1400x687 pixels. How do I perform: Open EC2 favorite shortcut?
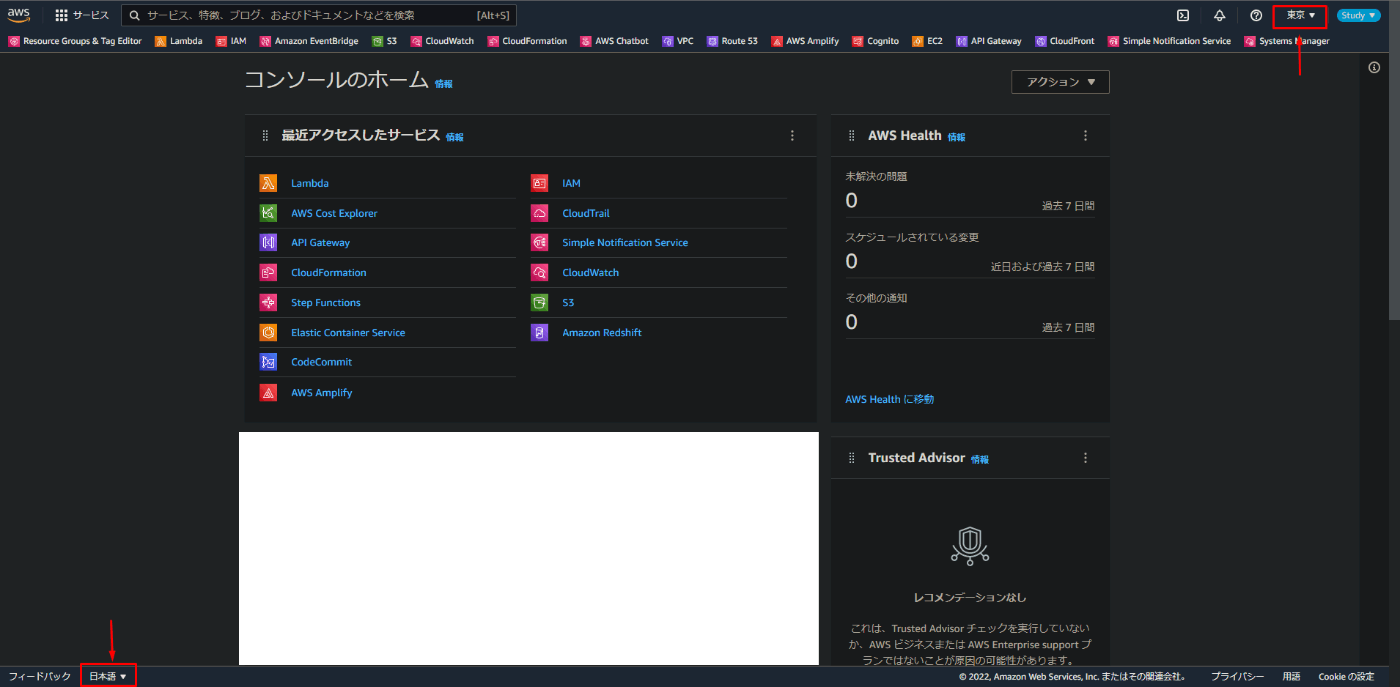point(927,41)
